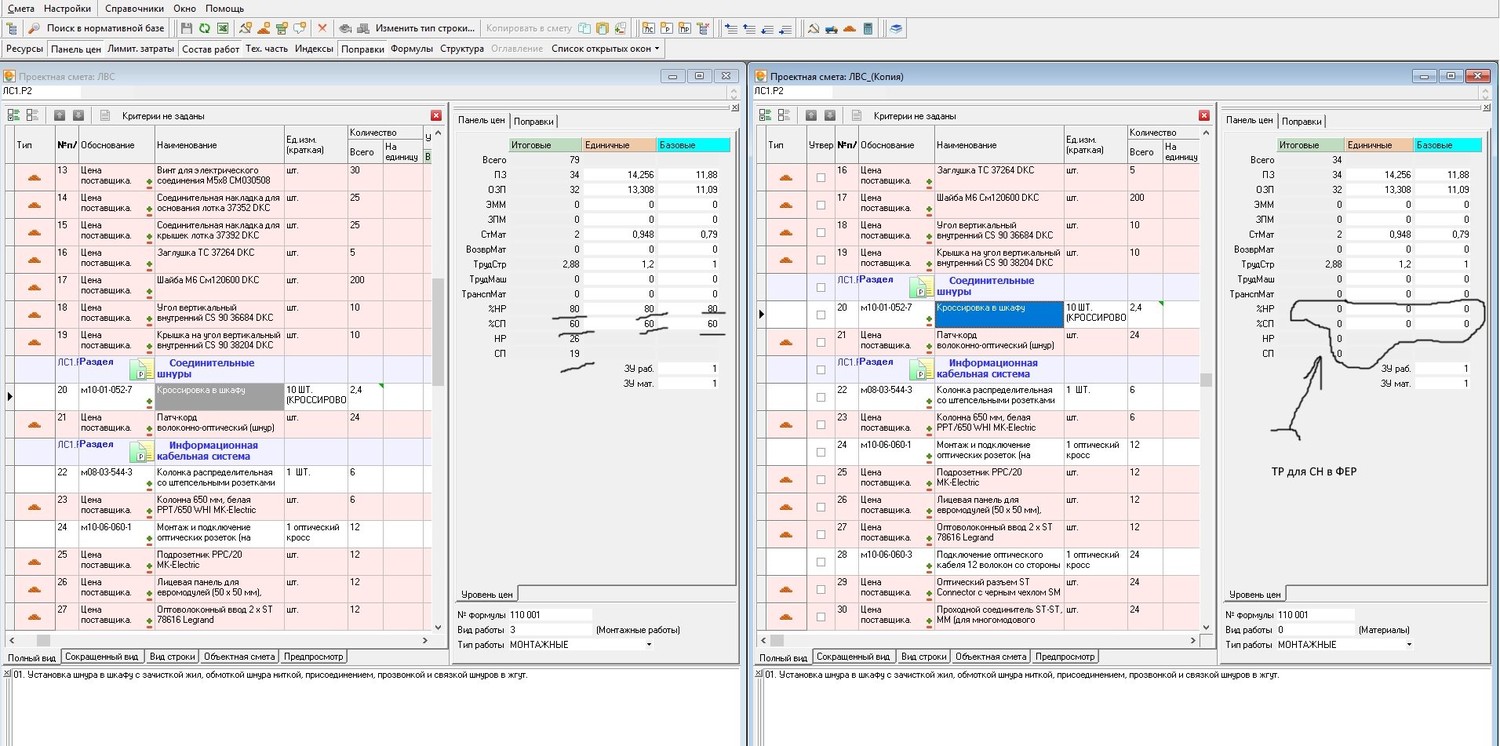Expand the Тип работы combo in the right window
Viewport: 1500px width, 746px height.
1410,645
